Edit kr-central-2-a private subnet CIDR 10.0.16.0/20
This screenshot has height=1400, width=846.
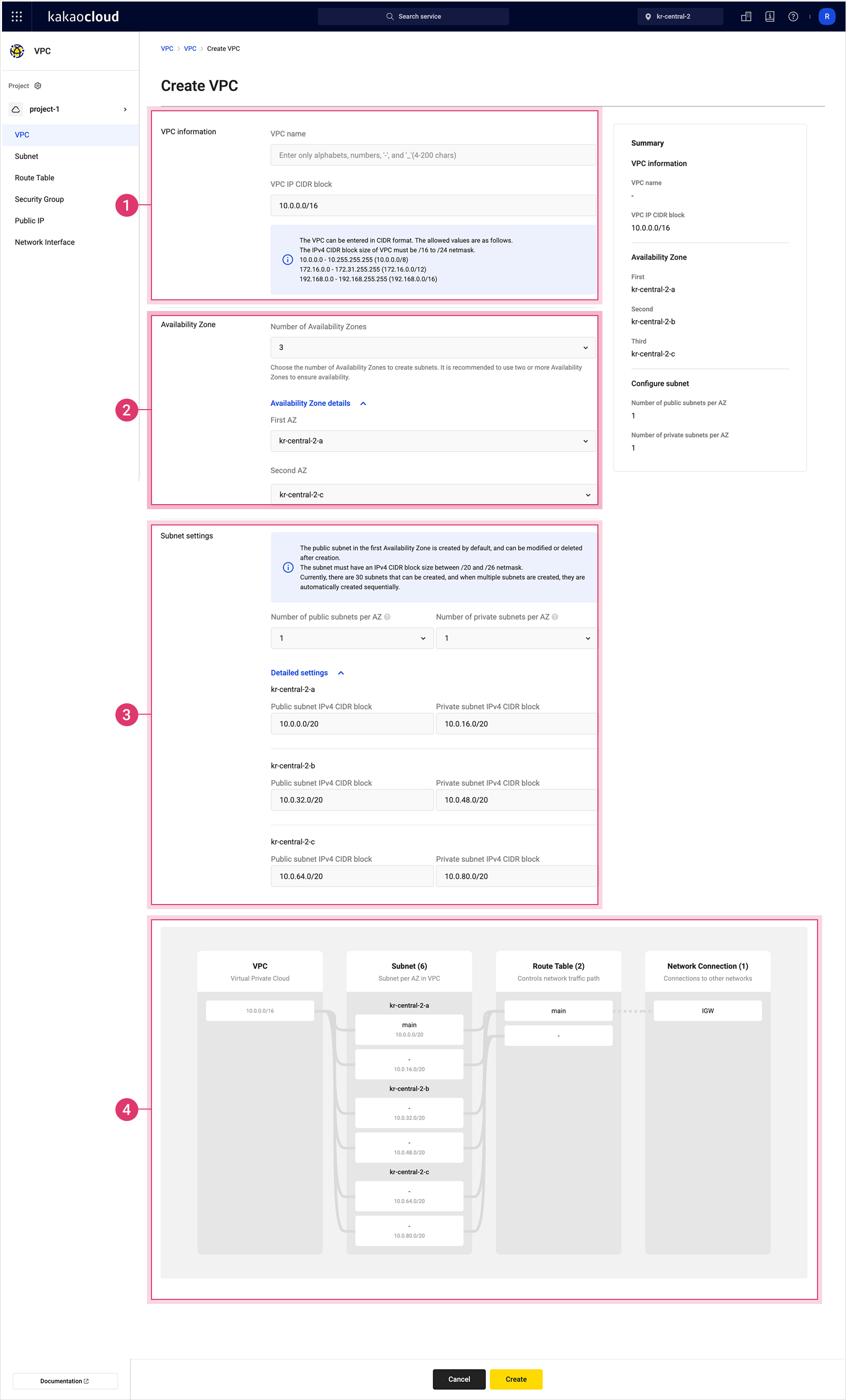click(x=516, y=724)
